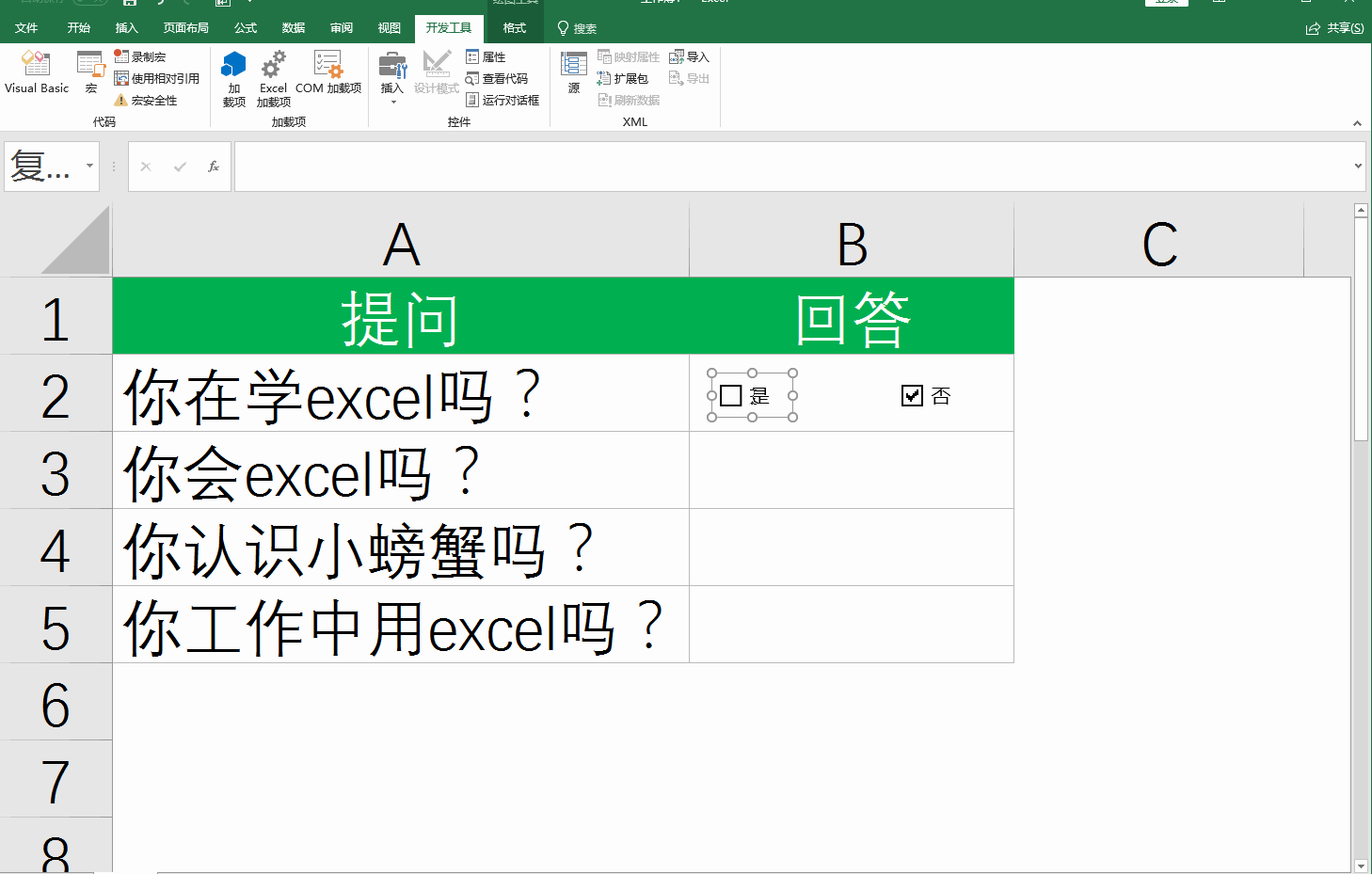Click inside the formula bar input
This screenshot has width=1372, height=874.
[x=792, y=167]
